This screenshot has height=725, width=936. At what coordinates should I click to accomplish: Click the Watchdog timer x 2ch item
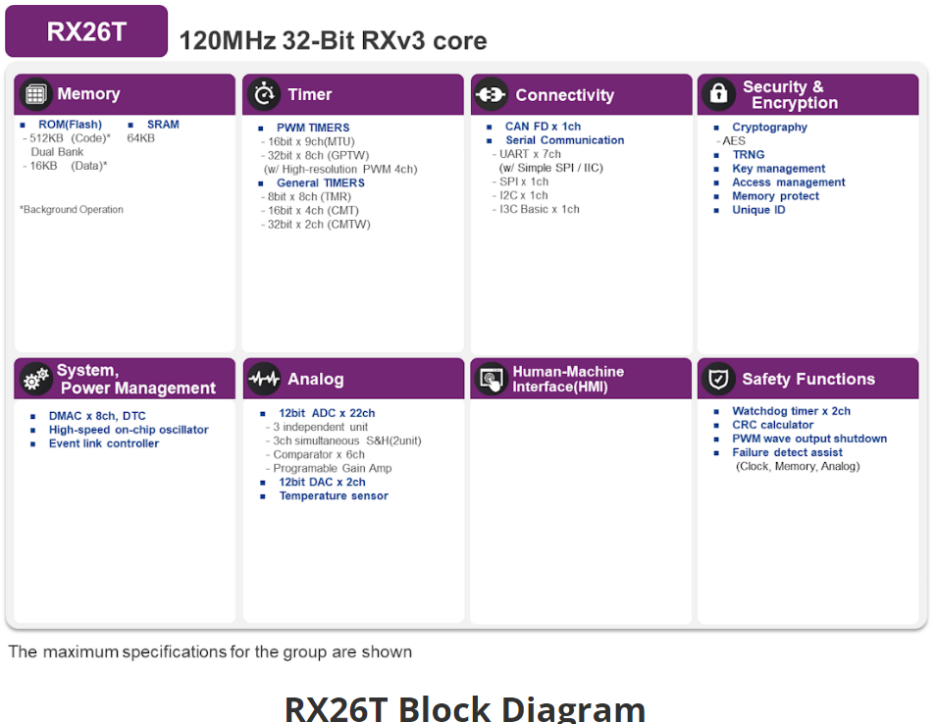pyautogui.click(x=791, y=411)
